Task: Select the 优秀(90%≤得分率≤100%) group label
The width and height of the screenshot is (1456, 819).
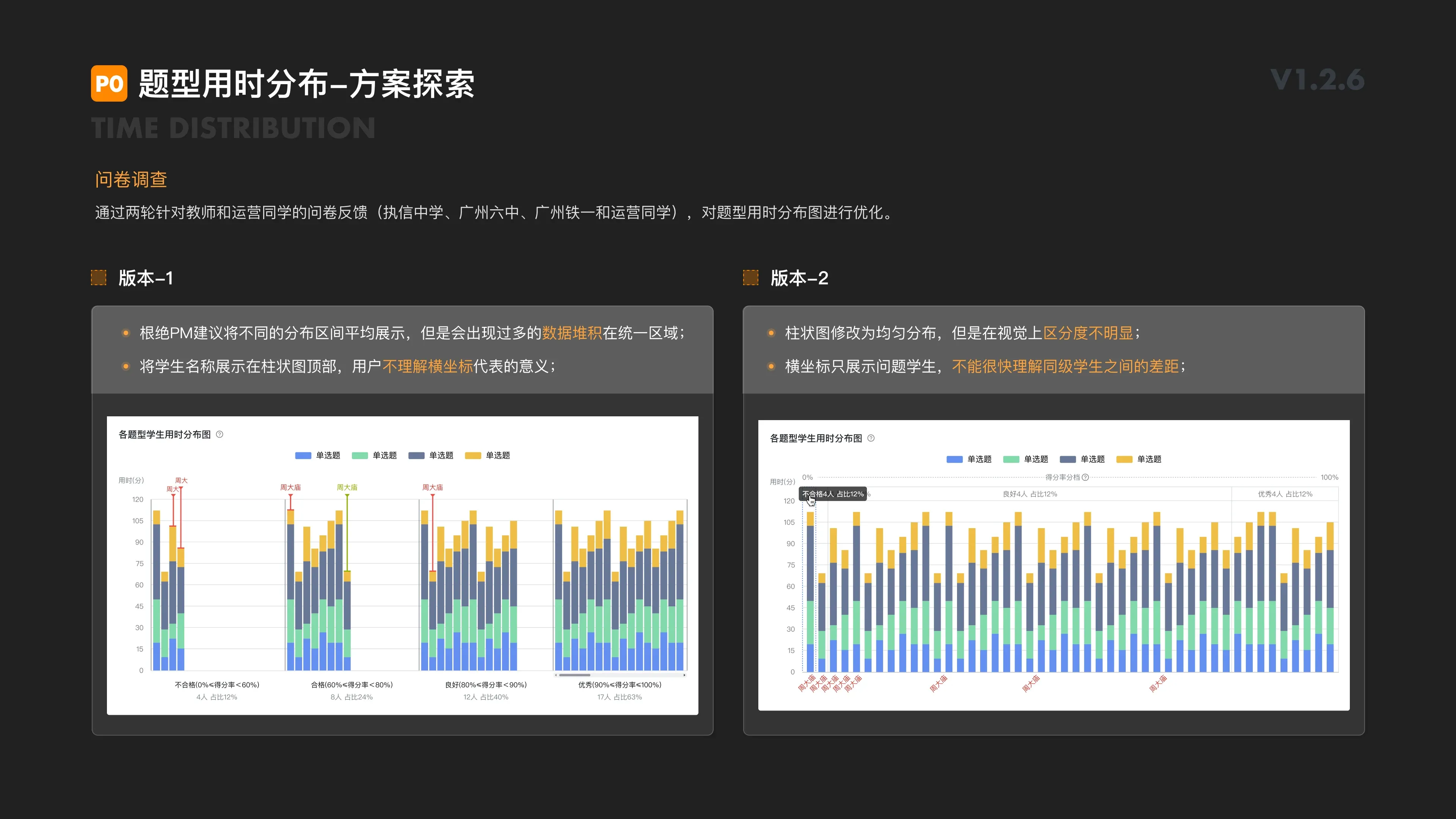Action: pos(620,684)
